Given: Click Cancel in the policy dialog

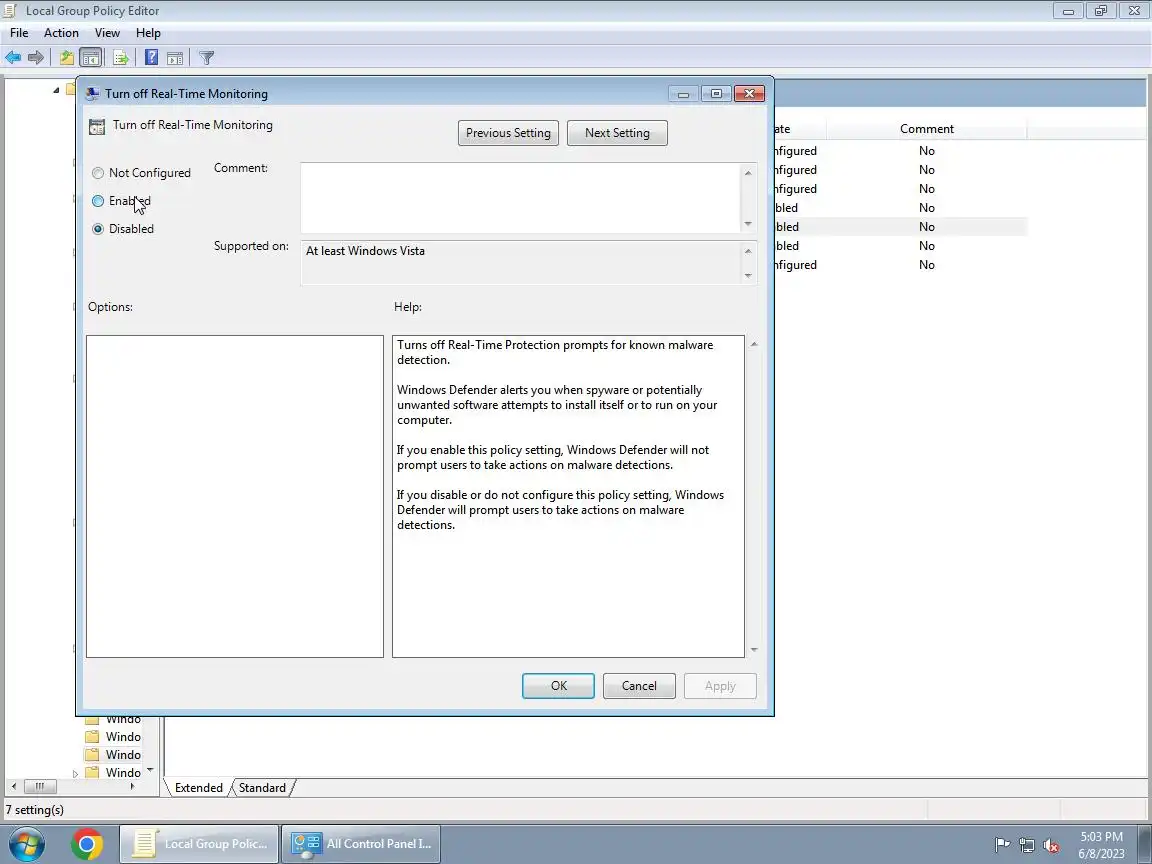Looking at the screenshot, I should (639, 685).
